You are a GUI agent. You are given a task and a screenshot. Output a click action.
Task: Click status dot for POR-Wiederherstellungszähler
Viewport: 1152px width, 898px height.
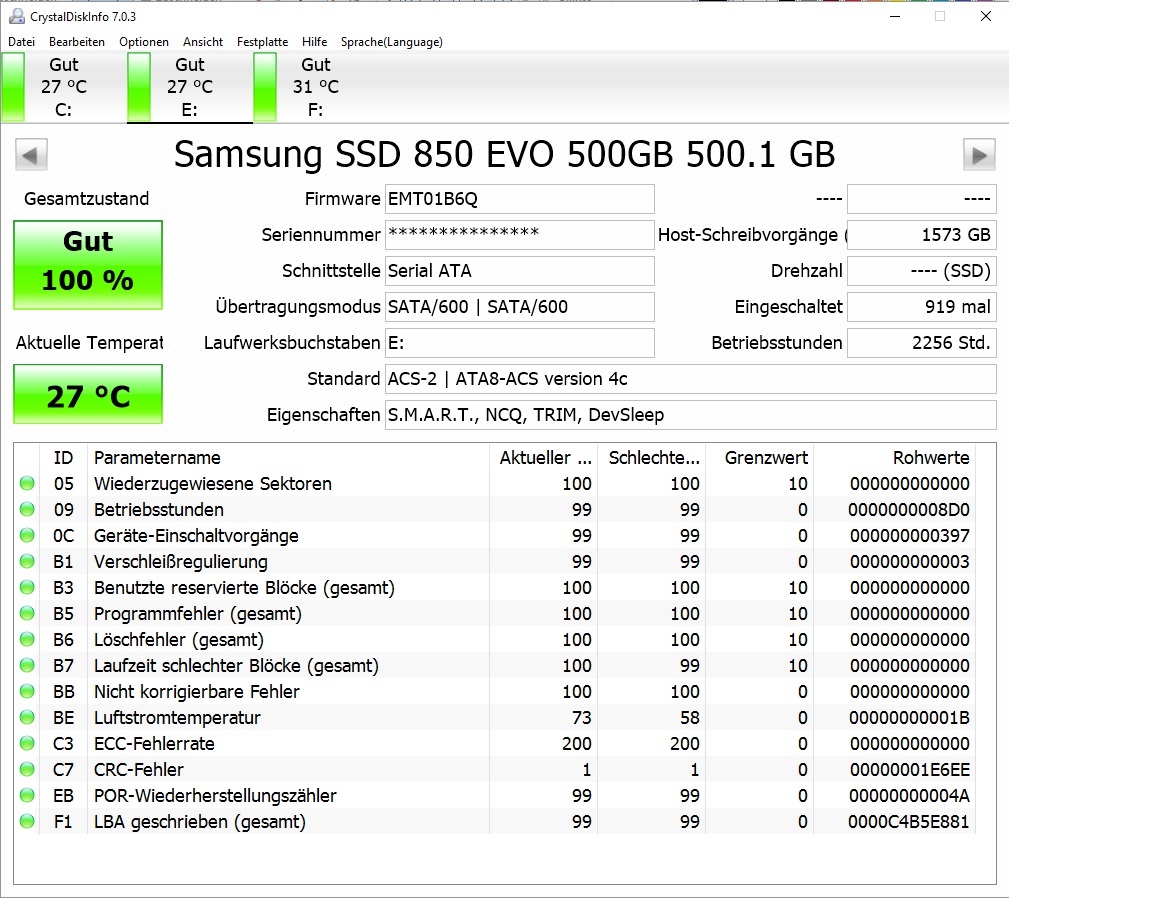coord(27,795)
